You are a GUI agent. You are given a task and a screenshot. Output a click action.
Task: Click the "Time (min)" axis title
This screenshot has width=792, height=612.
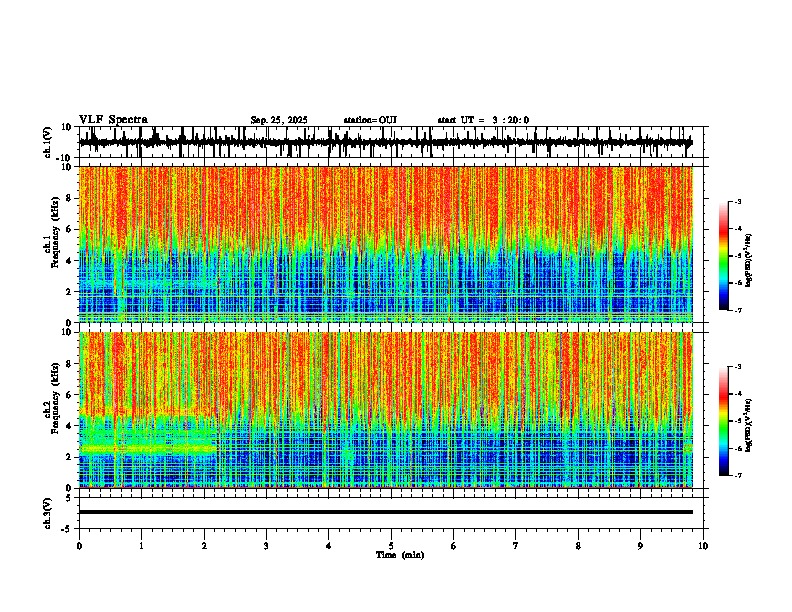(x=400, y=555)
